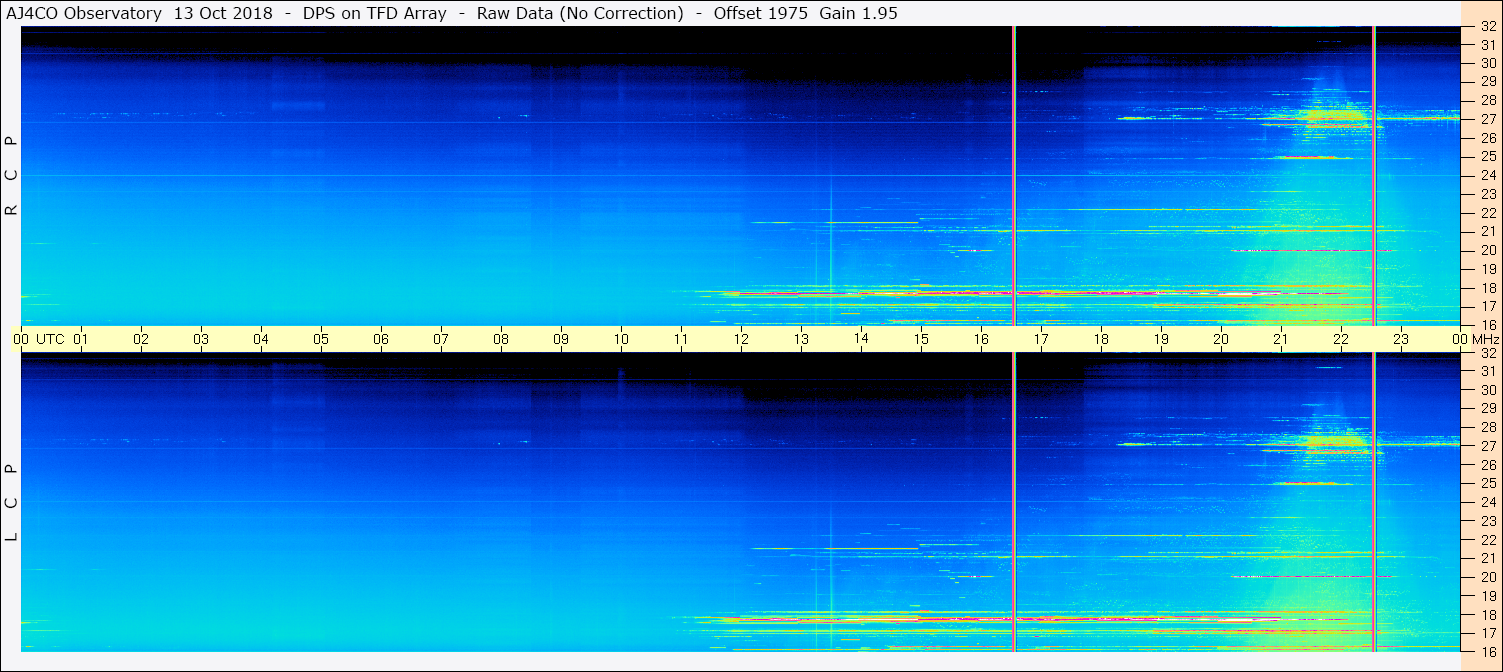Viewport: 1503px width, 672px height.
Task: Click the "01" hour label on the time axis
Action: pyautogui.click(x=81, y=339)
